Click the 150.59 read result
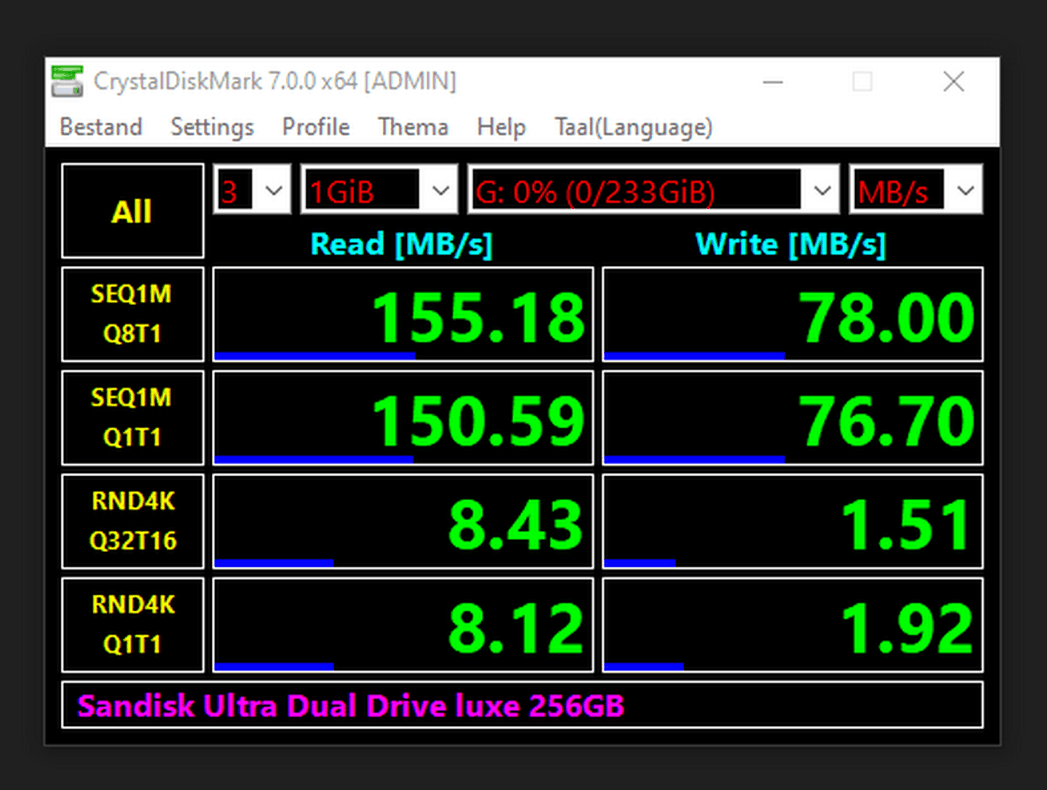The width and height of the screenshot is (1047, 790). pyautogui.click(x=403, y=417)
